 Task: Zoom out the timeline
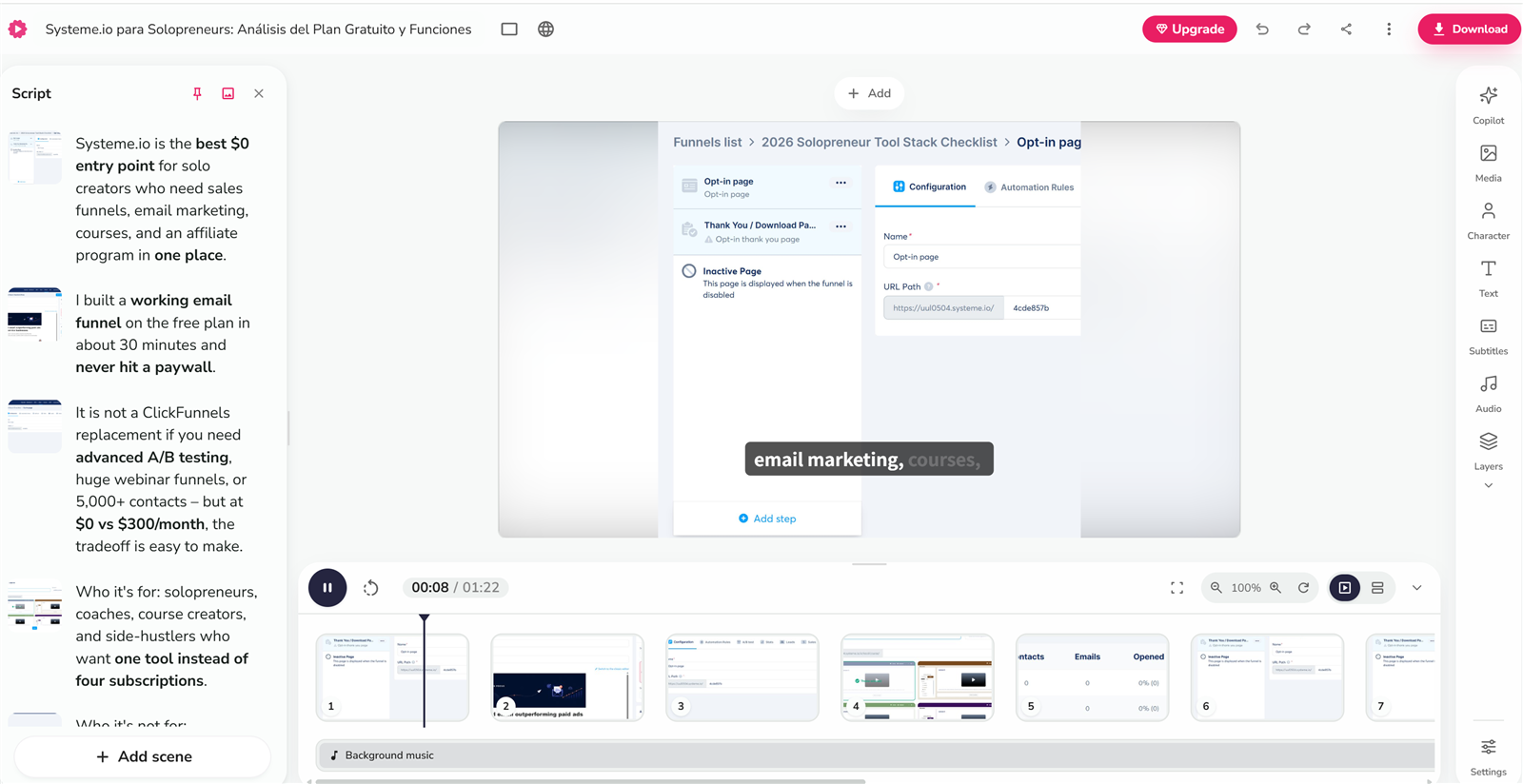[1216, 588]
